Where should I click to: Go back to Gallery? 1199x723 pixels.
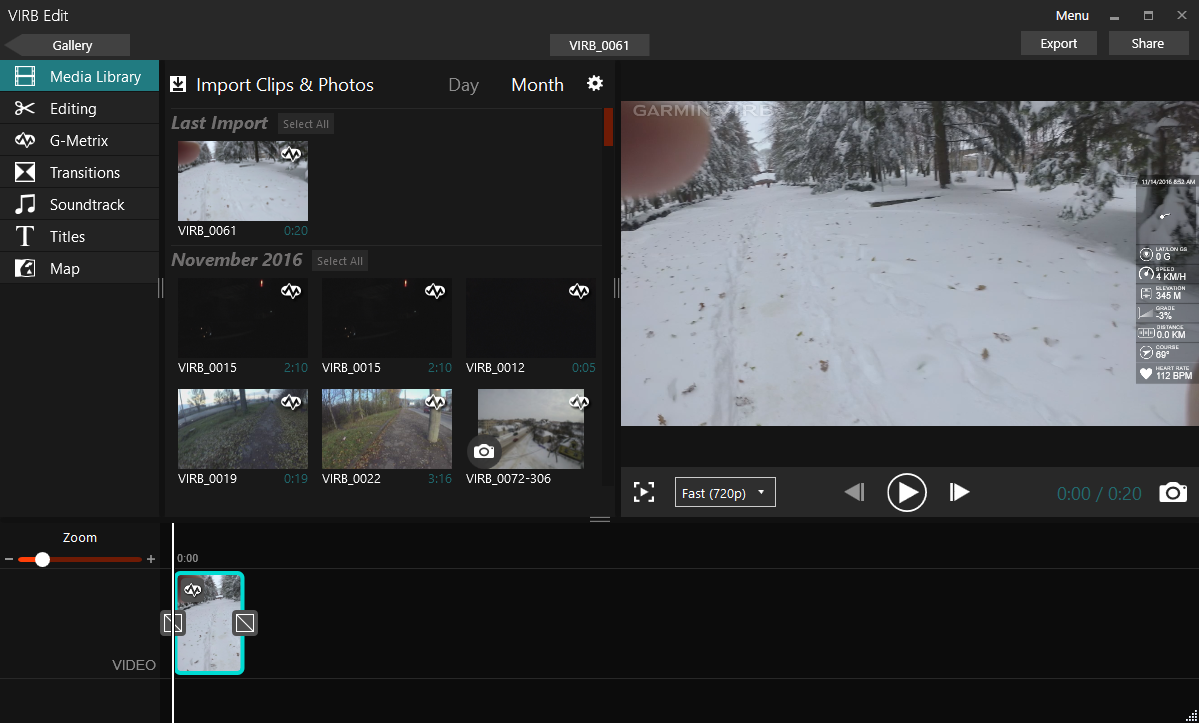(70, 45)
